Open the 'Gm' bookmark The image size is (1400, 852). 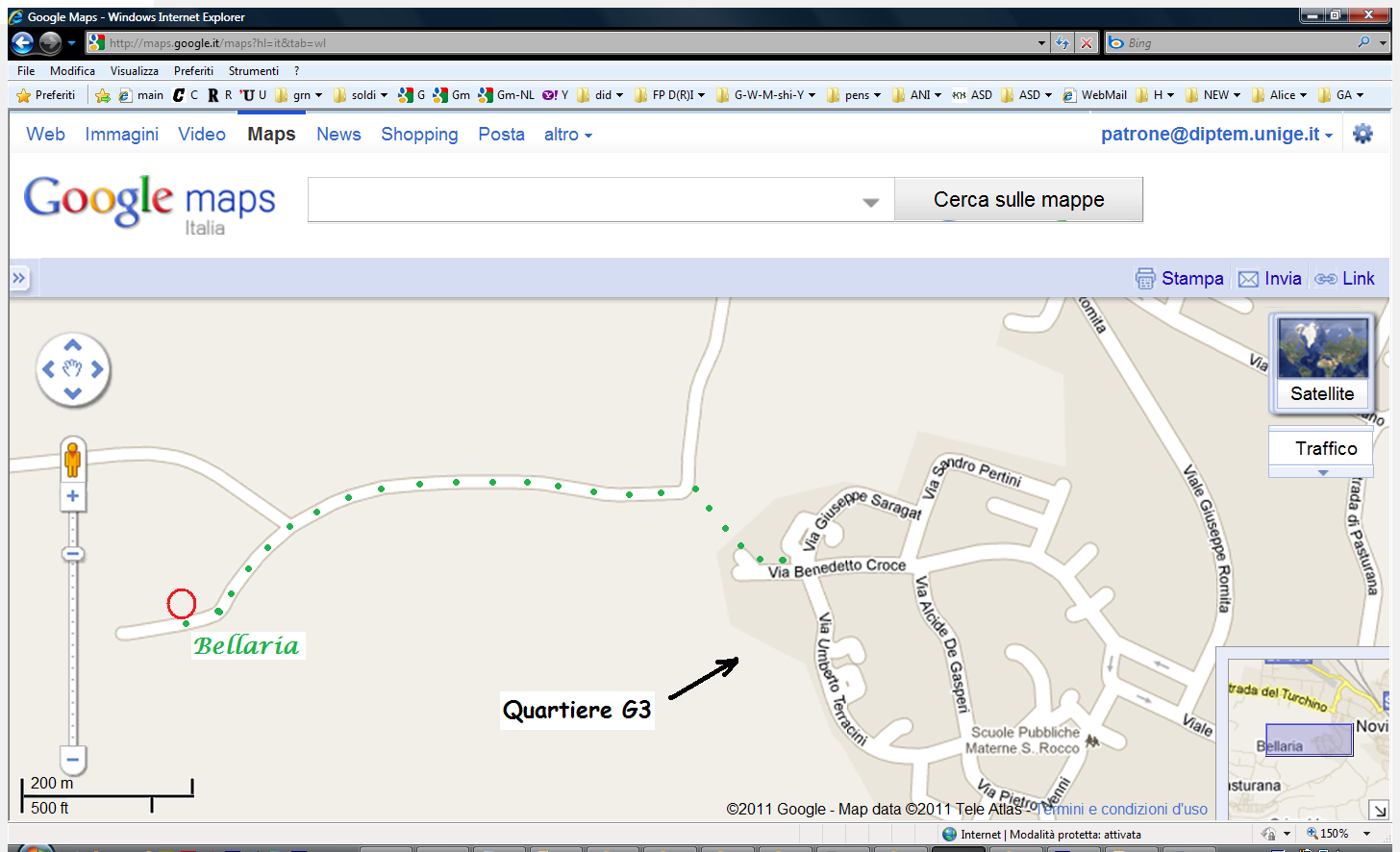452,95
